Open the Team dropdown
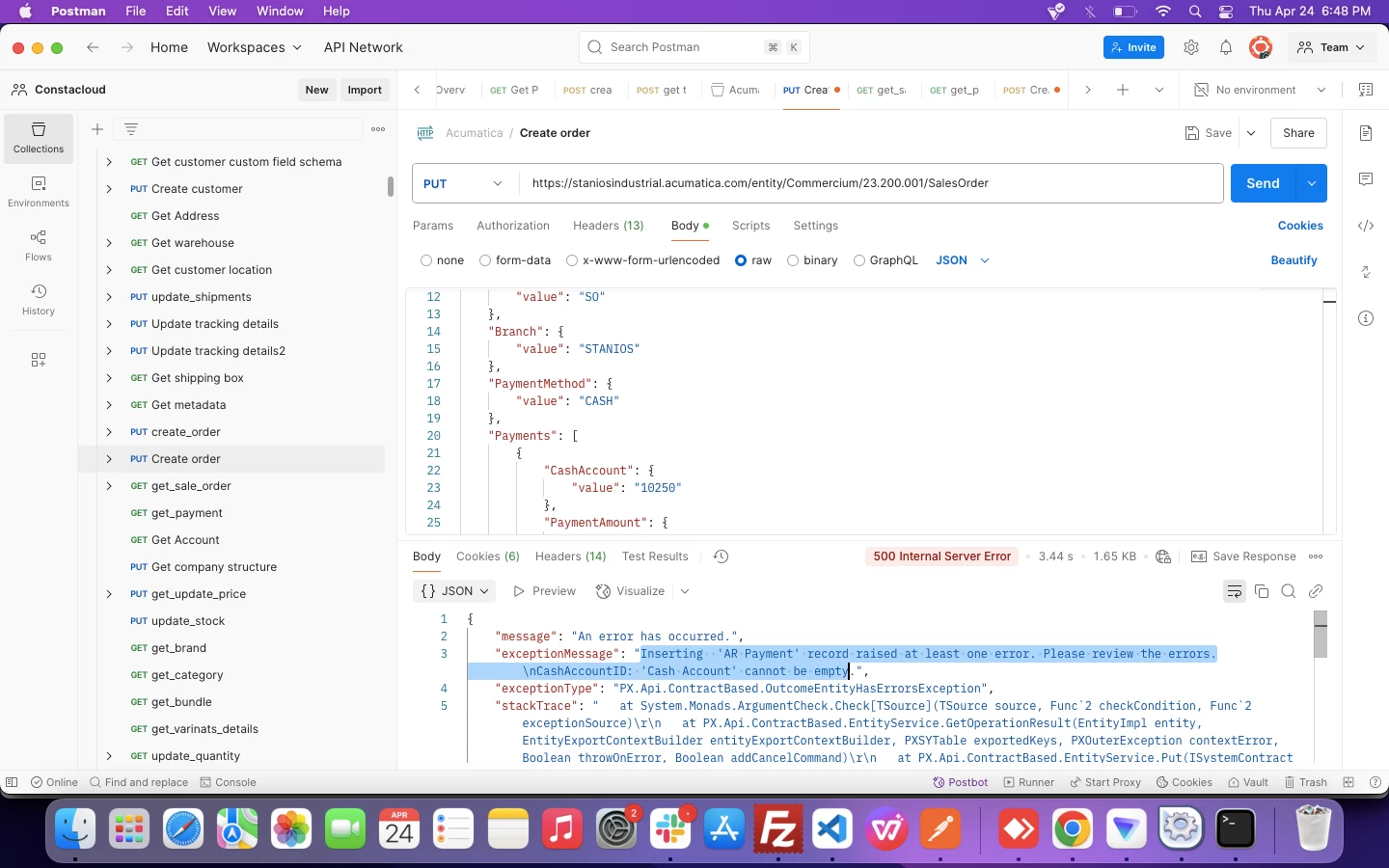This screenshot has width=1389, height=868. 1332,47
